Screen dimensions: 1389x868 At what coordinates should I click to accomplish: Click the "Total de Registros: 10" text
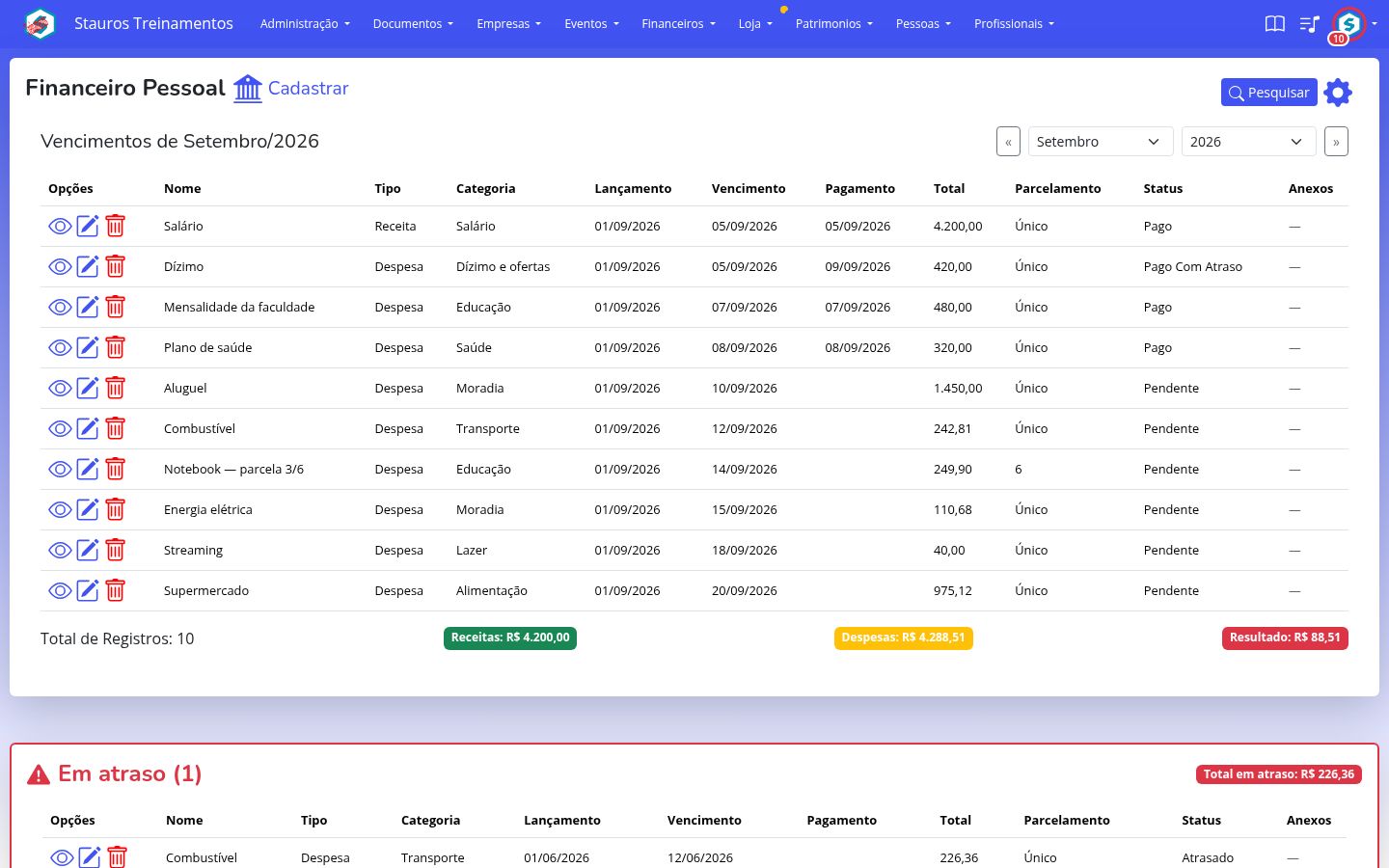(x=118, y=638)
